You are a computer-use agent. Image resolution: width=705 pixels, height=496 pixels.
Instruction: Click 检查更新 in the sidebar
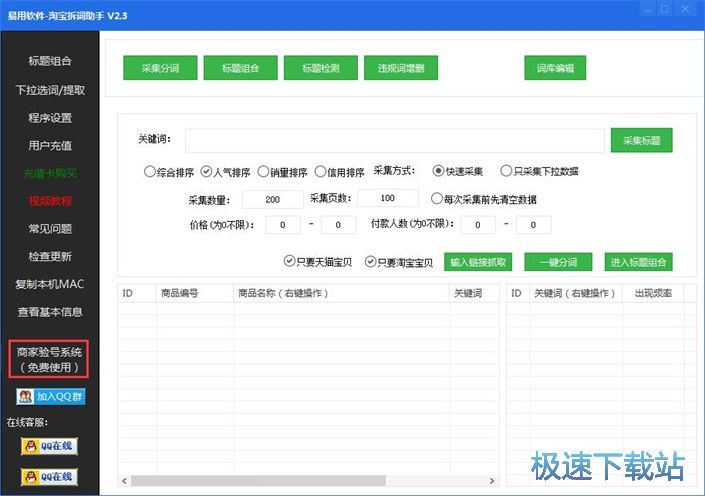49,256
